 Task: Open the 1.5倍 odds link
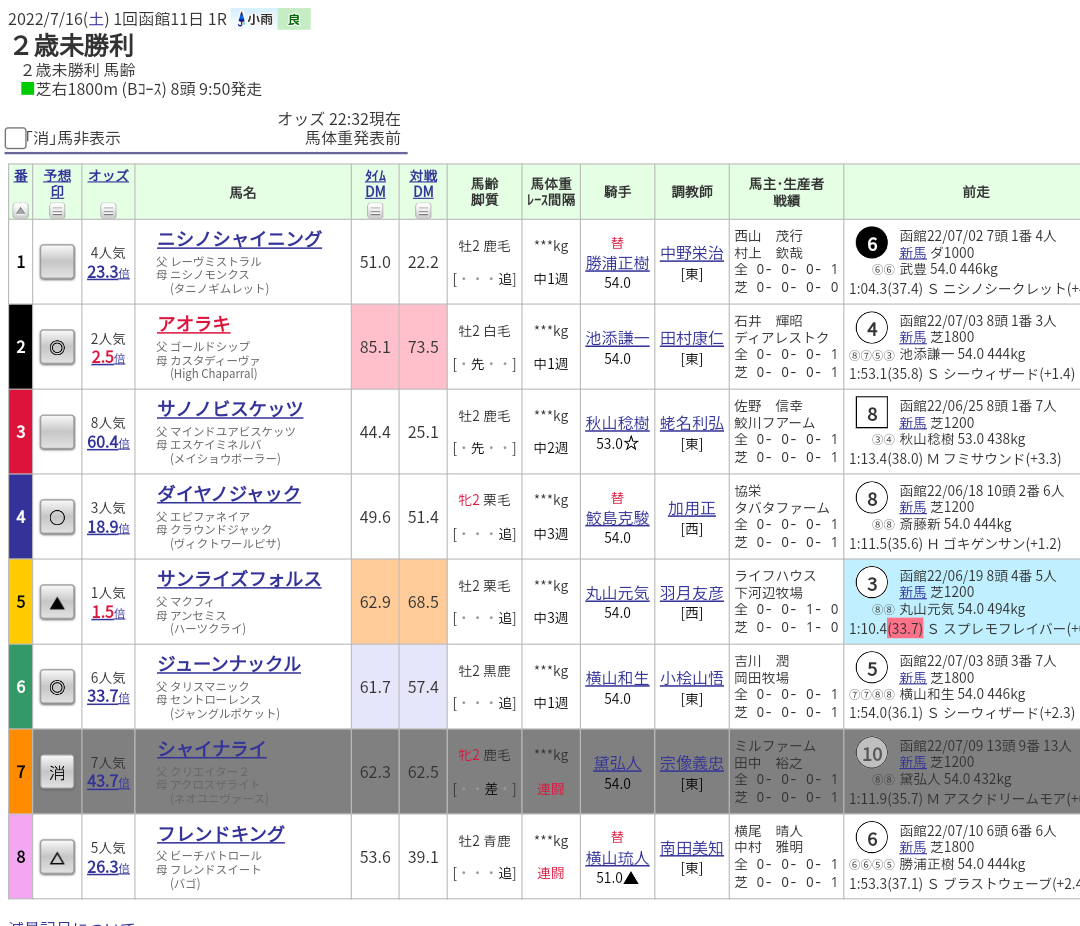(x=108, y=612)
